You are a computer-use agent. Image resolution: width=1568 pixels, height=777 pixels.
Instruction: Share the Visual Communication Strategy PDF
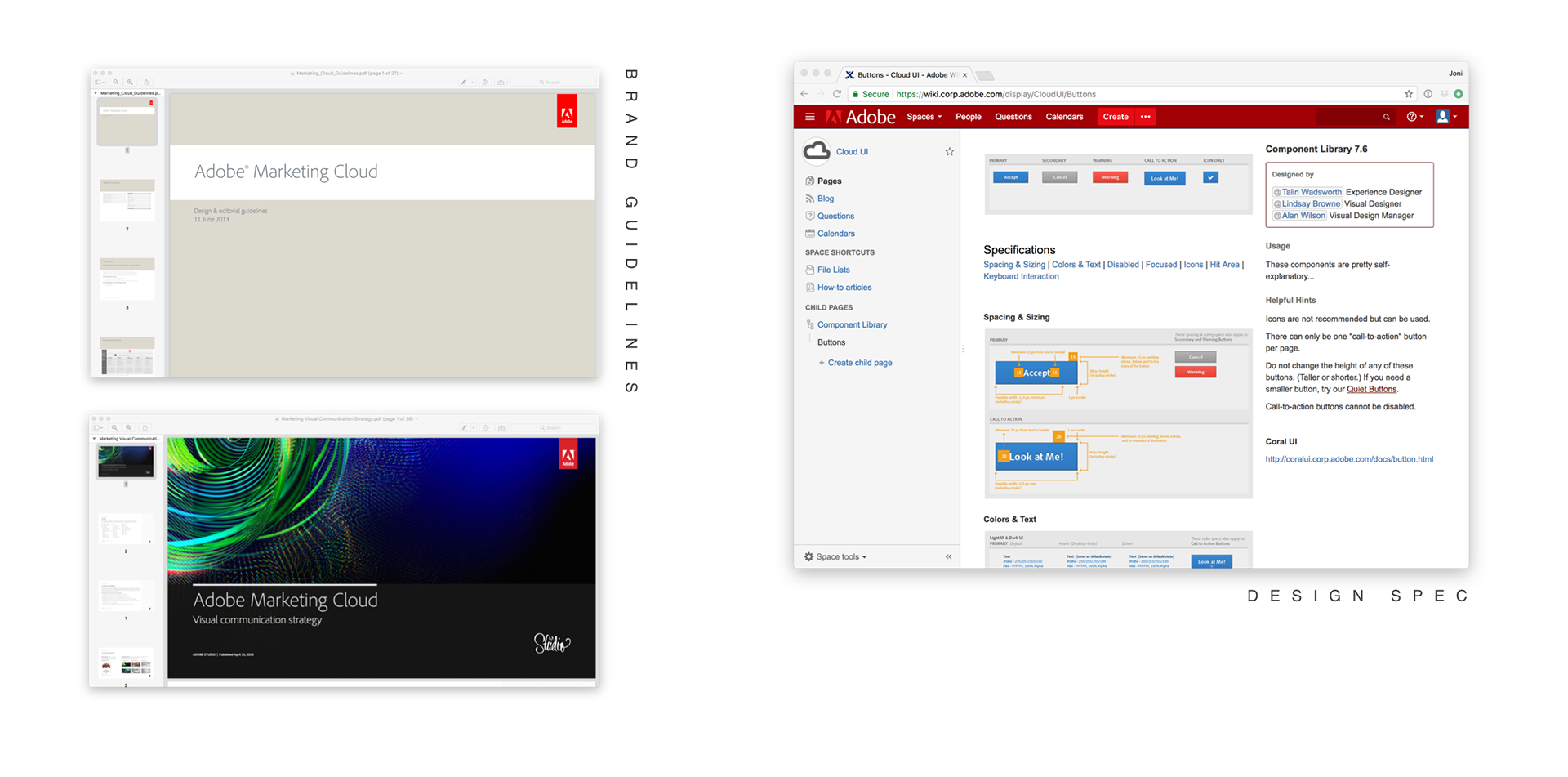[x=145, y=427]
